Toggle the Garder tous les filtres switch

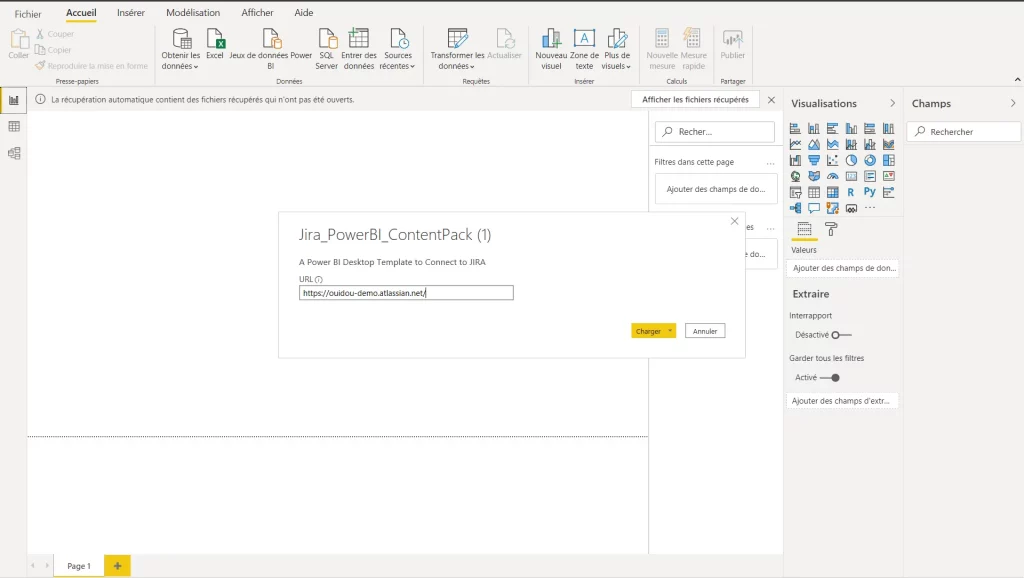pos(830,377)
